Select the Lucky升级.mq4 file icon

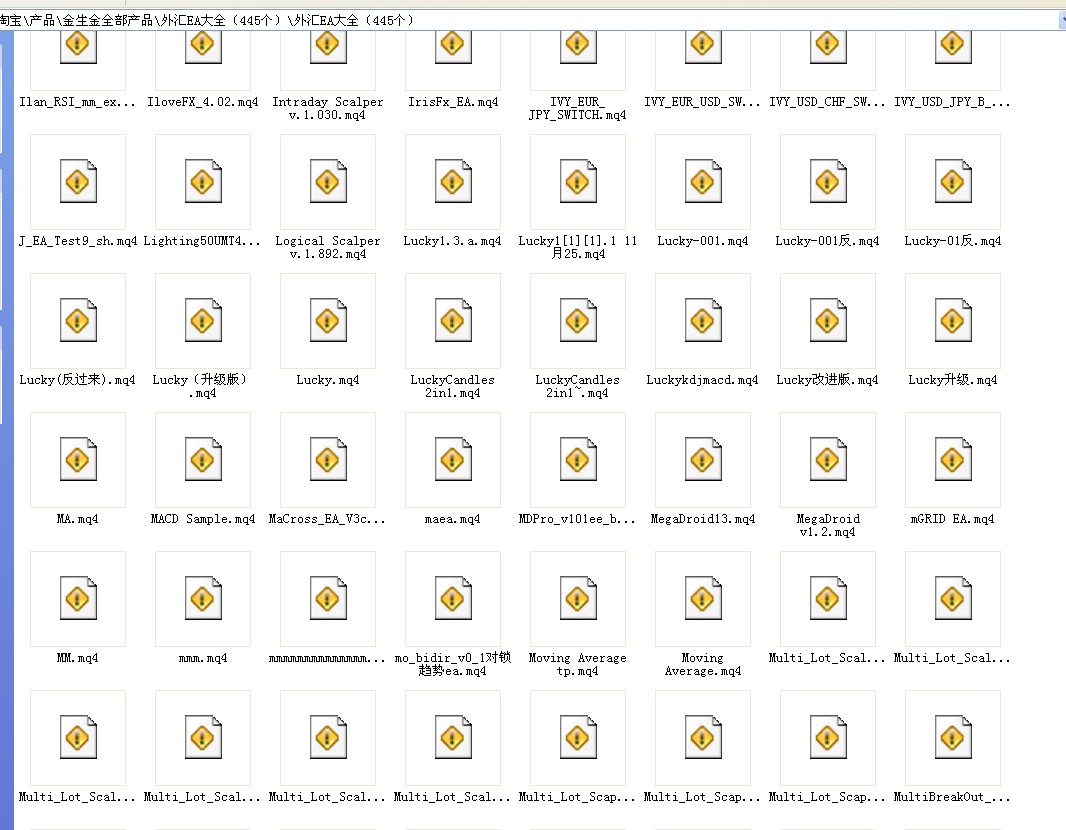pyautogui.click(x=953, y=320)
